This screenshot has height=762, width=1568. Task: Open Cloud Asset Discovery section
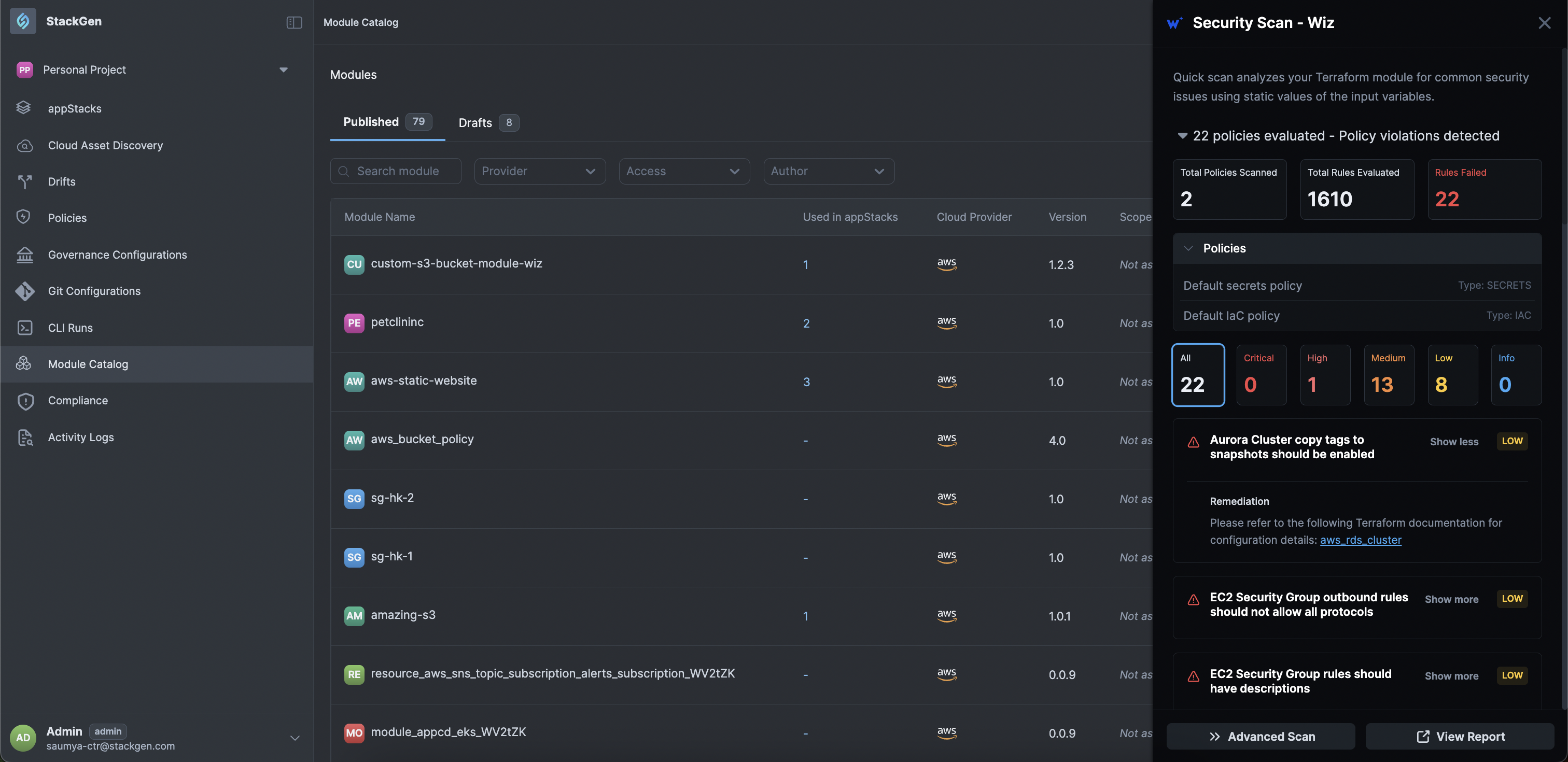tap(105, 146)
